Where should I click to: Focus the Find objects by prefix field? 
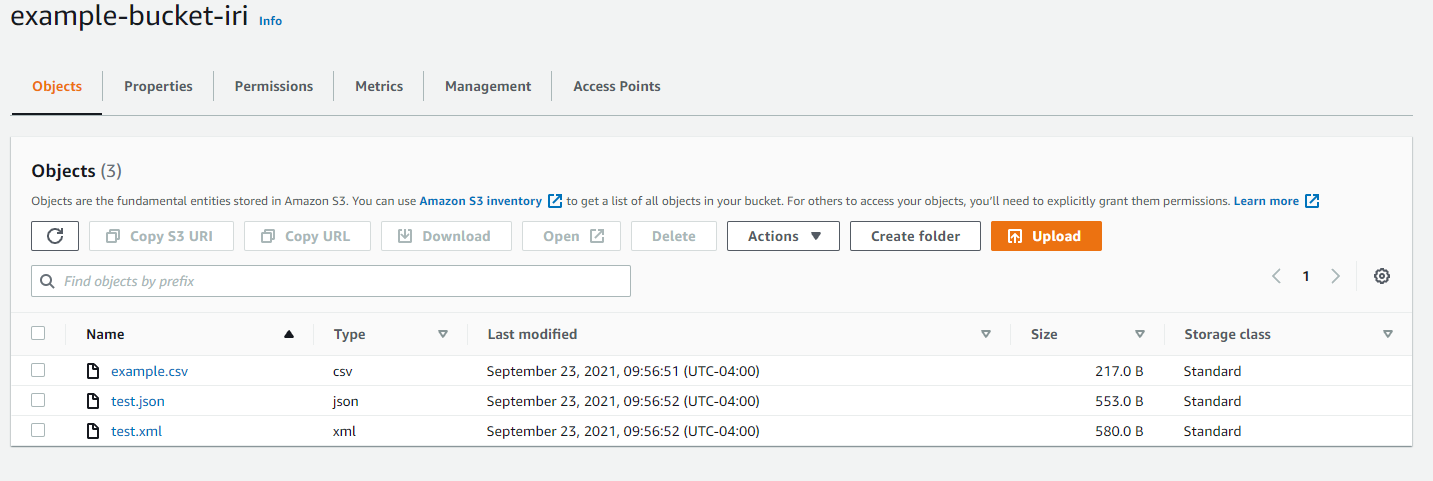(331, 281)
